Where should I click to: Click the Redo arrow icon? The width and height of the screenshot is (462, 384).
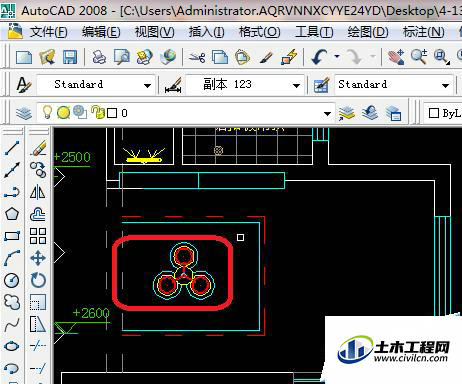[355, 57]
